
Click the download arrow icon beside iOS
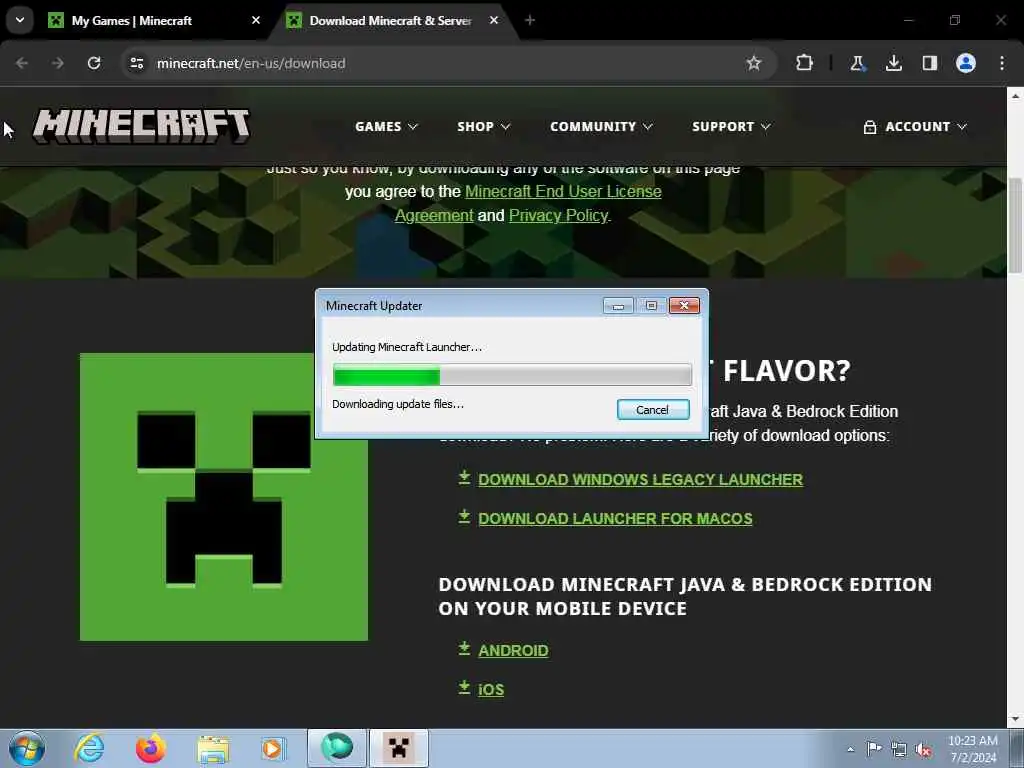click(464, 687)
